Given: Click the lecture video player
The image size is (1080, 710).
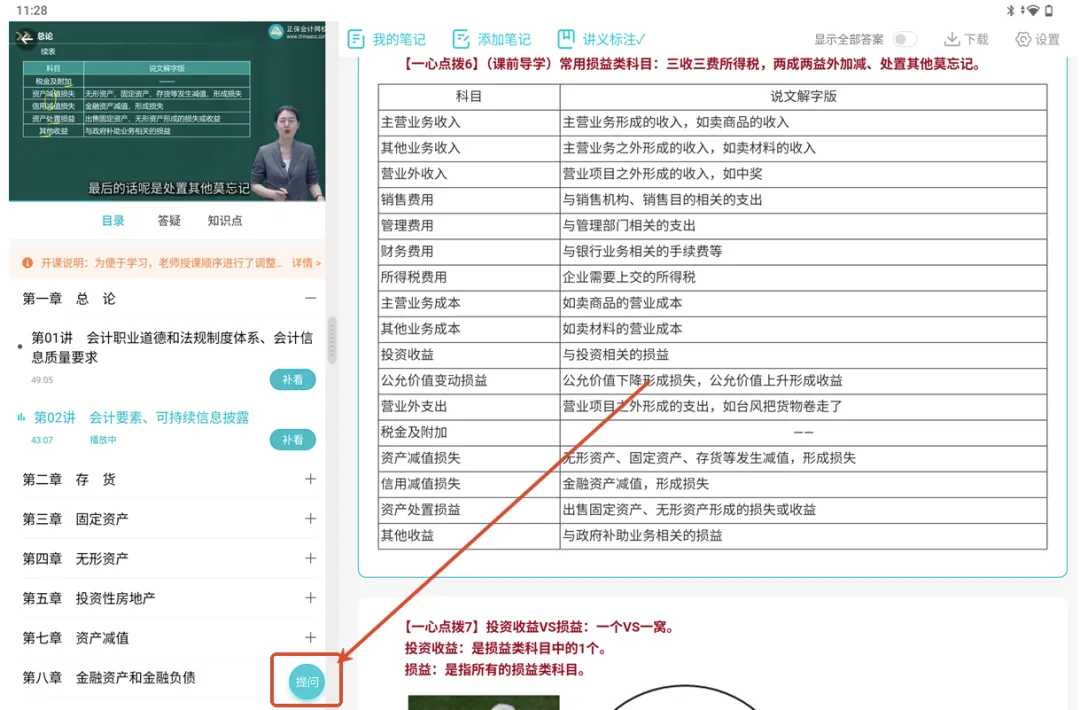Looking at the screenshot, I should click(x=167, y=112).
